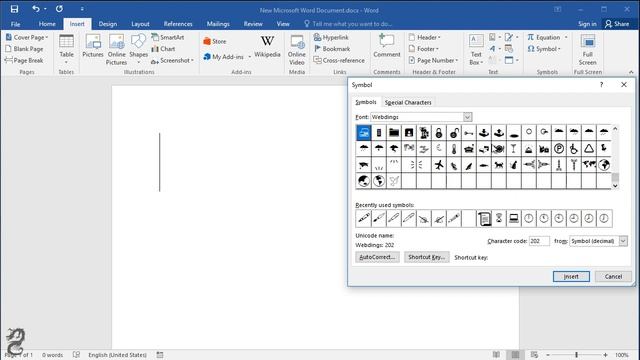Insert Pictures from the ribbon
Image resolution: width=640 pixels, height=360 pixels.
(x=93, y=46)
